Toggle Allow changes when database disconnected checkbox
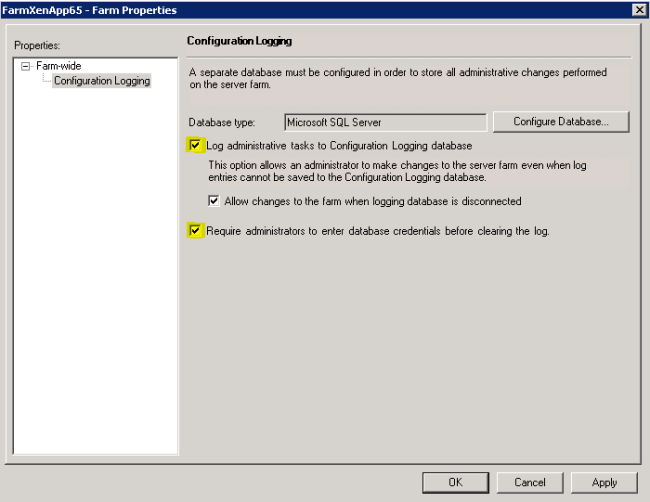 coord(215,201)
